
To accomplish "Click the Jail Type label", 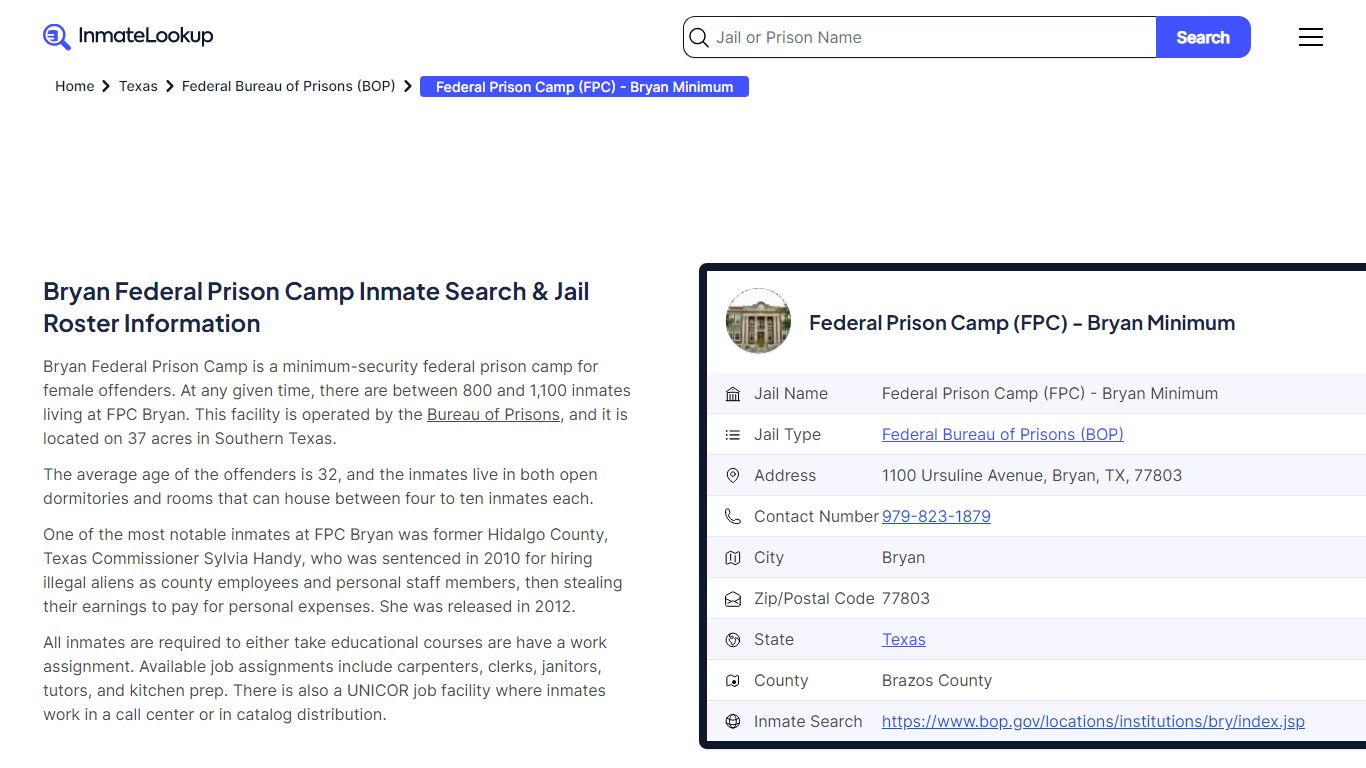I will point(787,434).
